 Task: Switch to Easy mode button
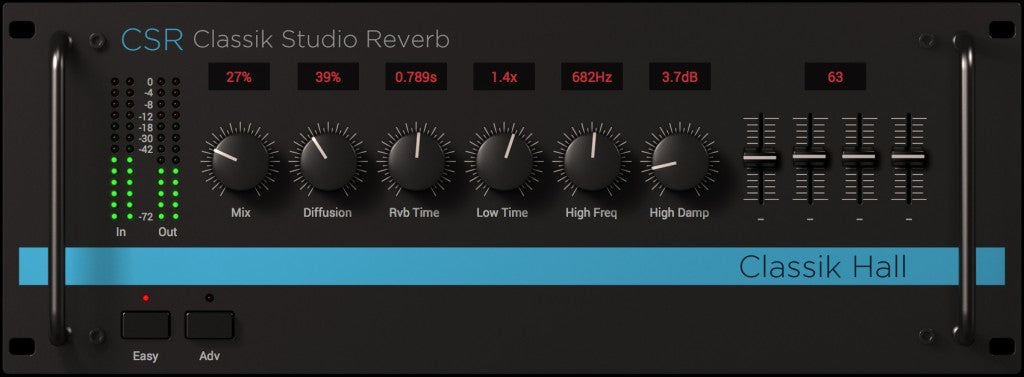coord(146,325)
